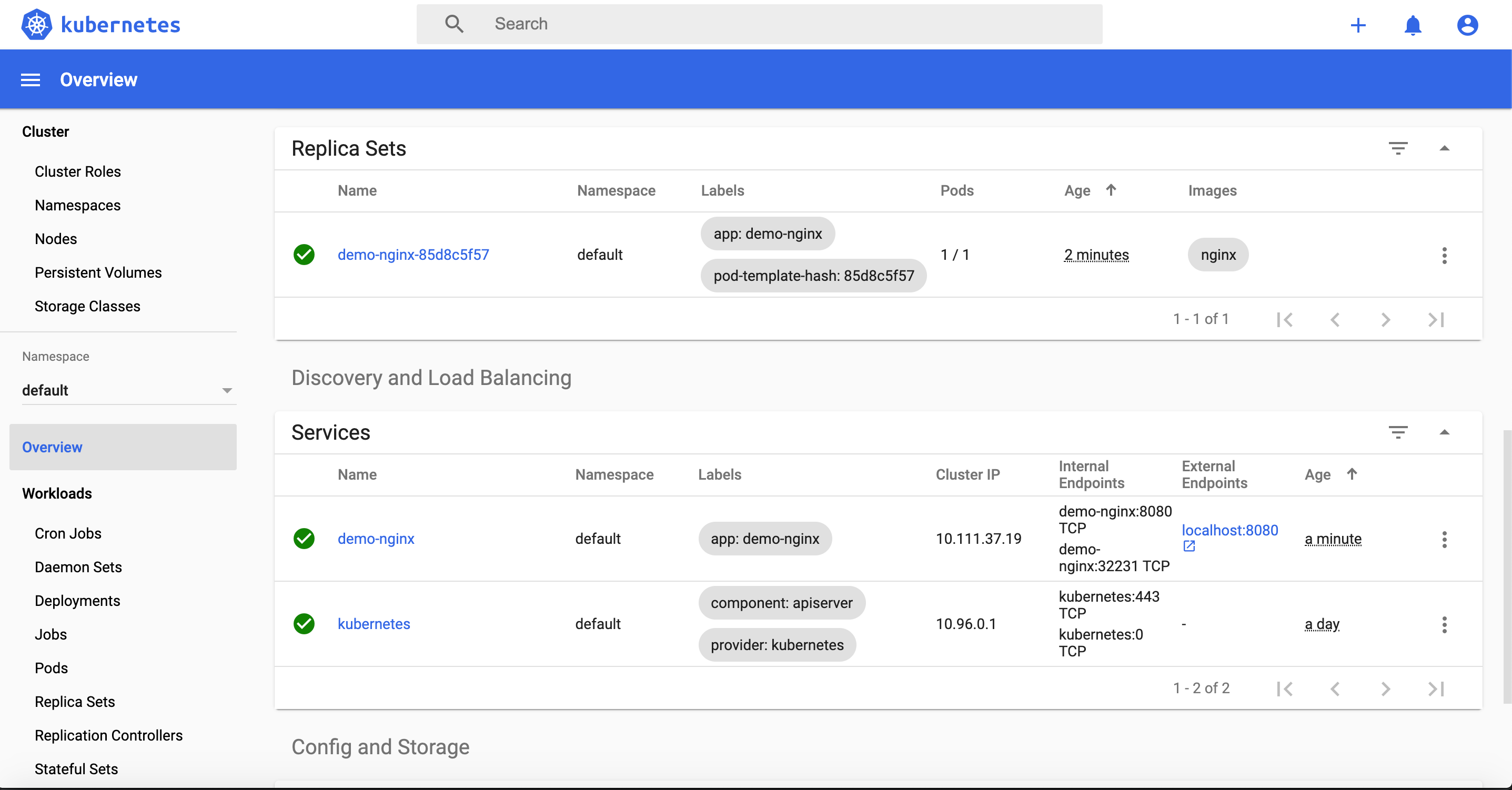Click the Replica Sets filter icon
Screen dimensions: 1512x790
tap(1397, 148)
